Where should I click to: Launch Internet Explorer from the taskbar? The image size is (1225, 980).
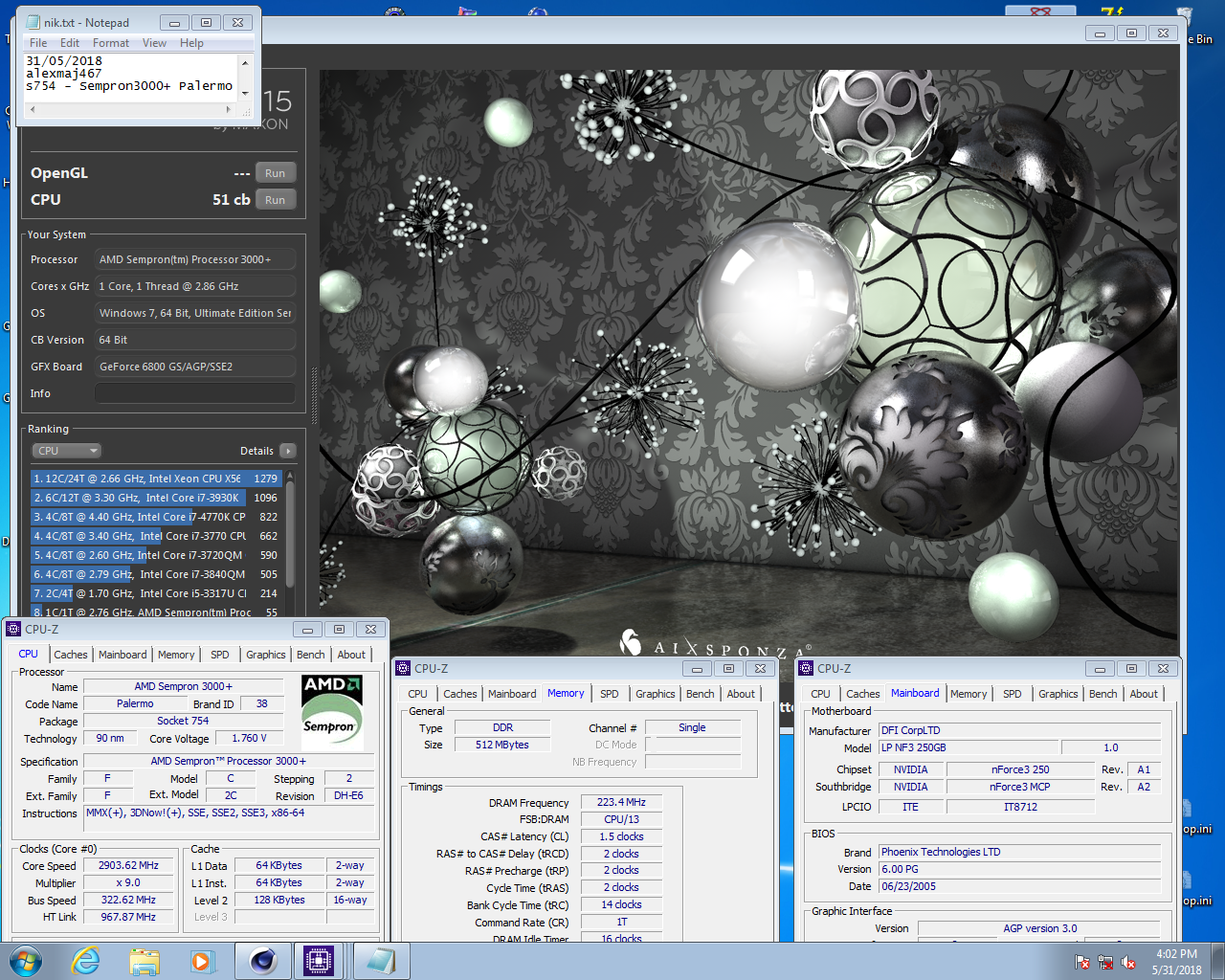click(x=86, y=961)
